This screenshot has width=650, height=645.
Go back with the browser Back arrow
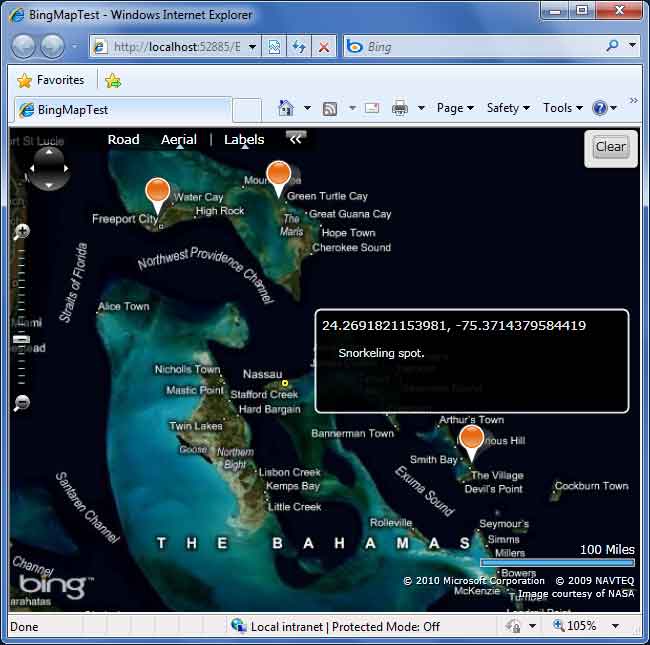tap(23, 46)
